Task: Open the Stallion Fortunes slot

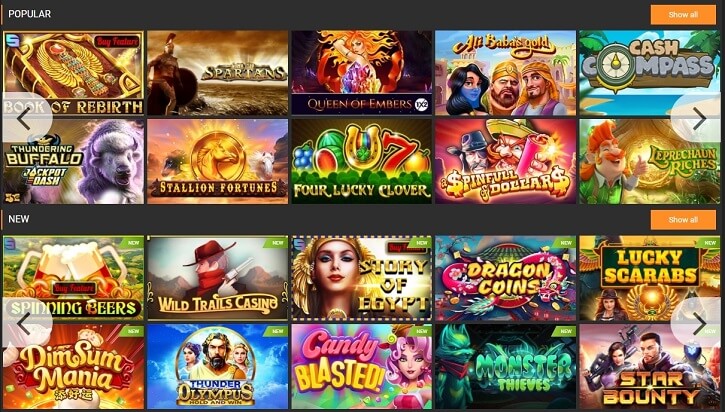Action: pyautogui.click(x=217, y=161)
